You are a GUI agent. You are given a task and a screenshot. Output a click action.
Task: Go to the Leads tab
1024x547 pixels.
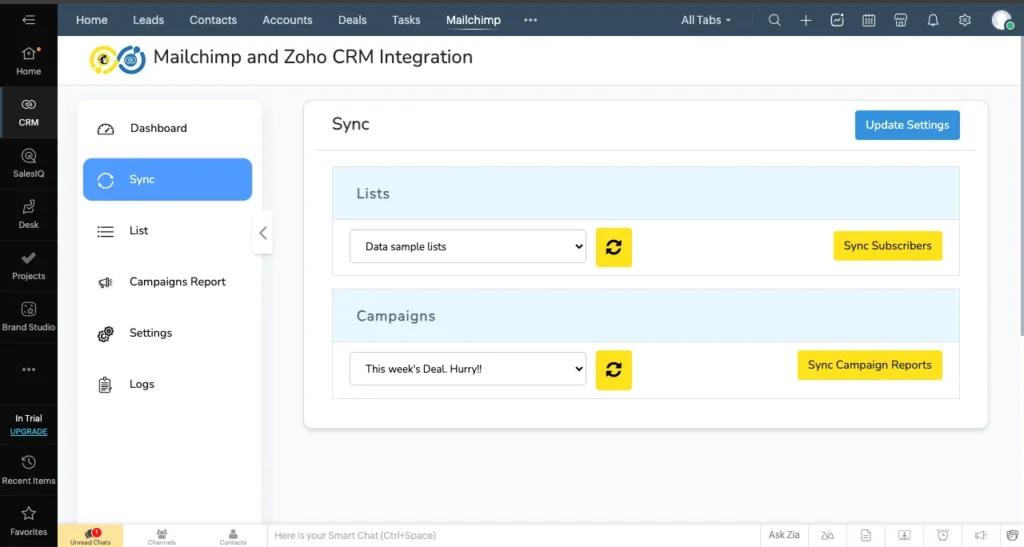point(148,20)
